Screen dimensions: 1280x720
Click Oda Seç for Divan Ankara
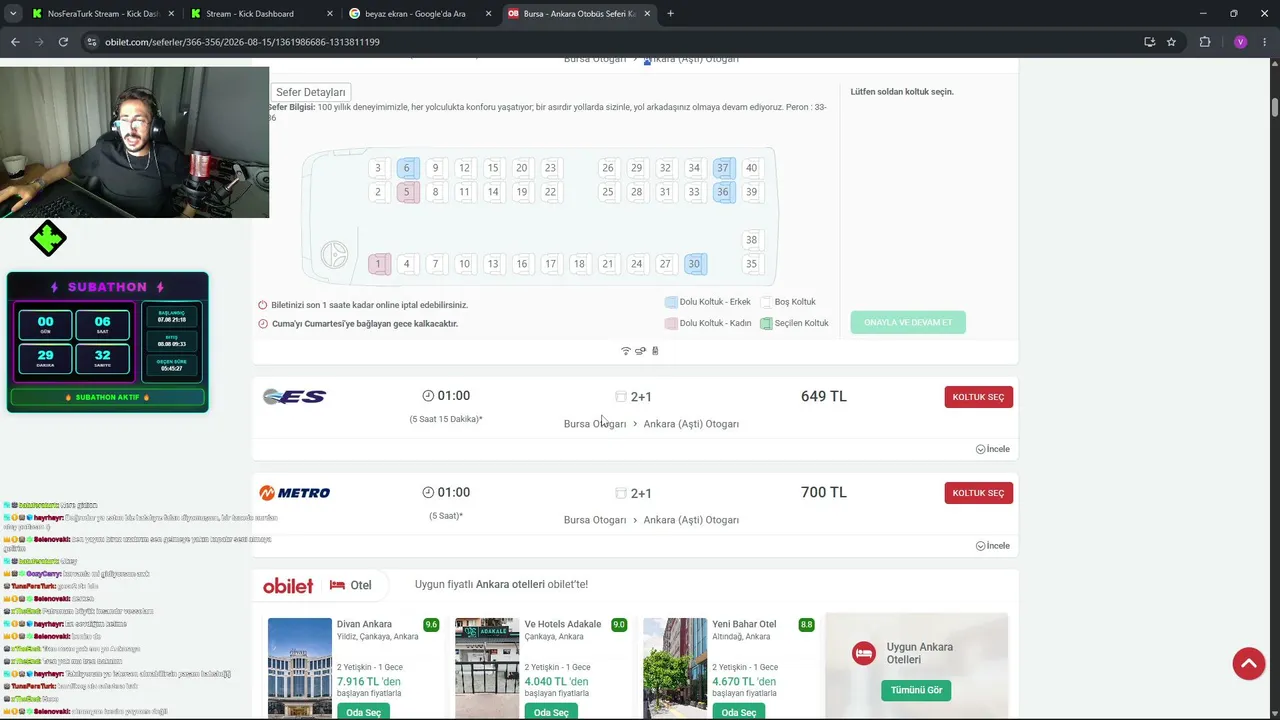tap(363, 712)
